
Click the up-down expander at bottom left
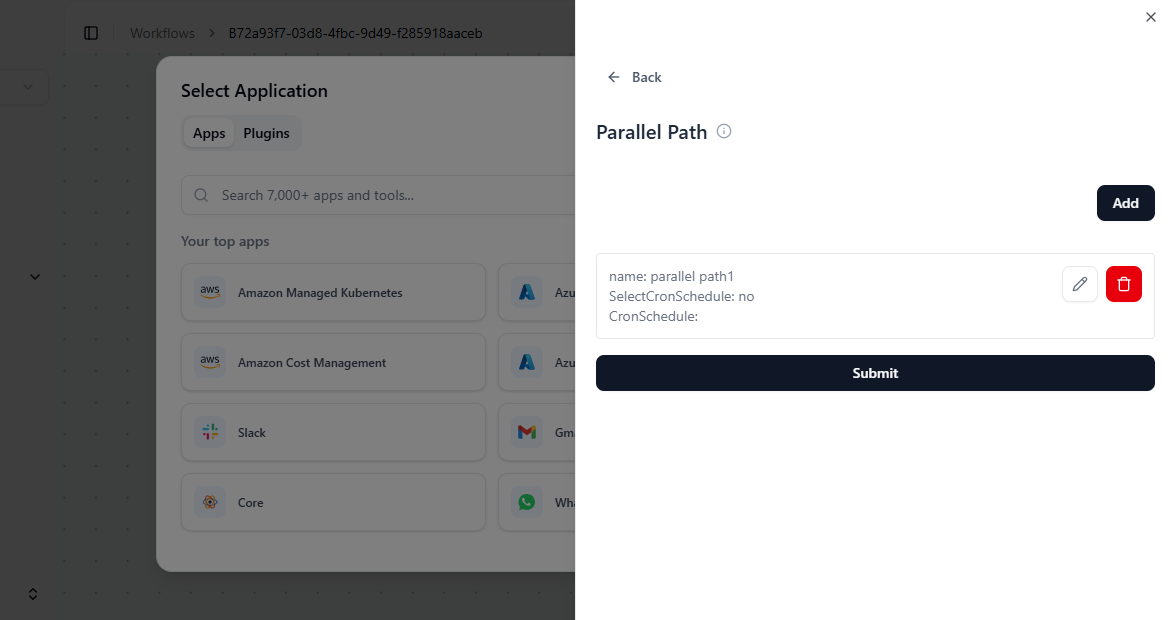pyautogui.click(x=33, y=594)
